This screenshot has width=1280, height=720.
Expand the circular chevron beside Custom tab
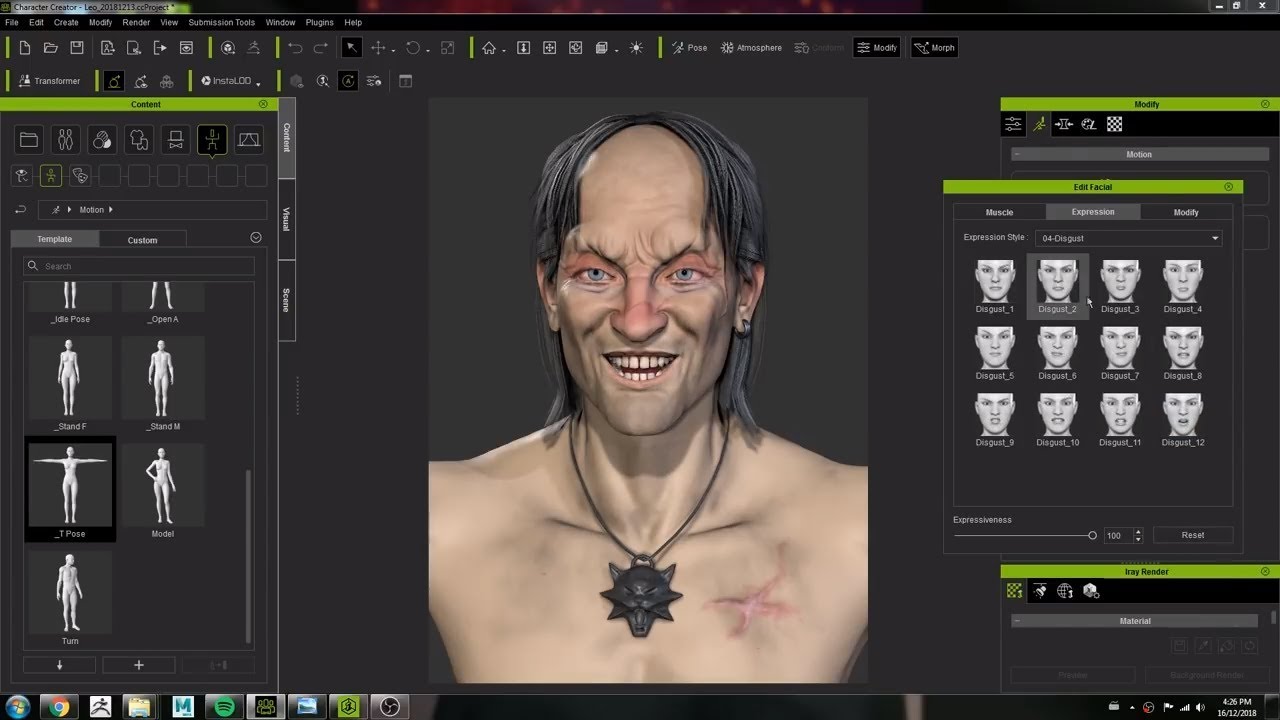[256, 238]
